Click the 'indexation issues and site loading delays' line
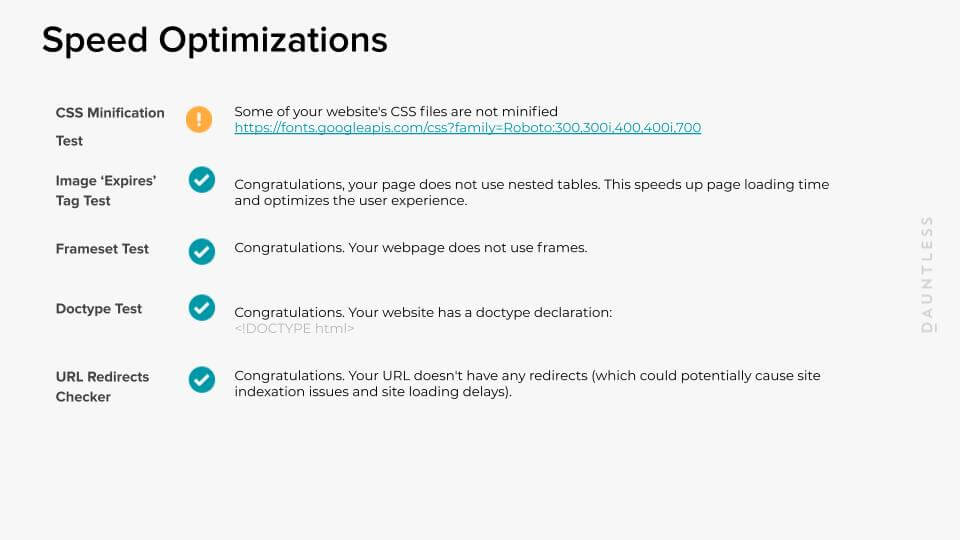 pyautogui.click(x=372, y=392)
